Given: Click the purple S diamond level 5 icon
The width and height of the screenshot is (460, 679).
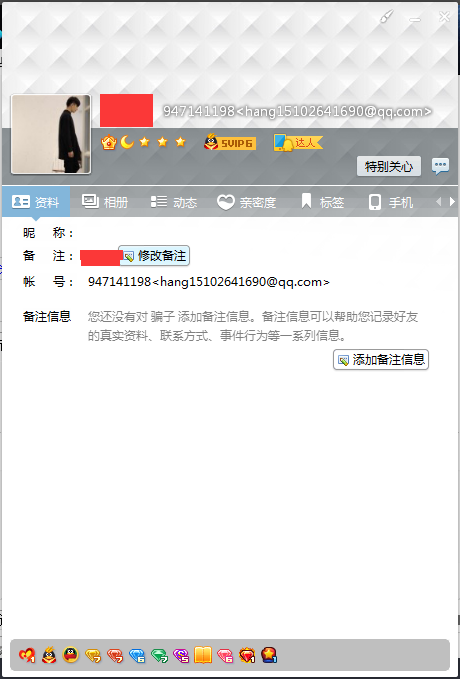Looking at the screenshot, I should coord(181,656).
